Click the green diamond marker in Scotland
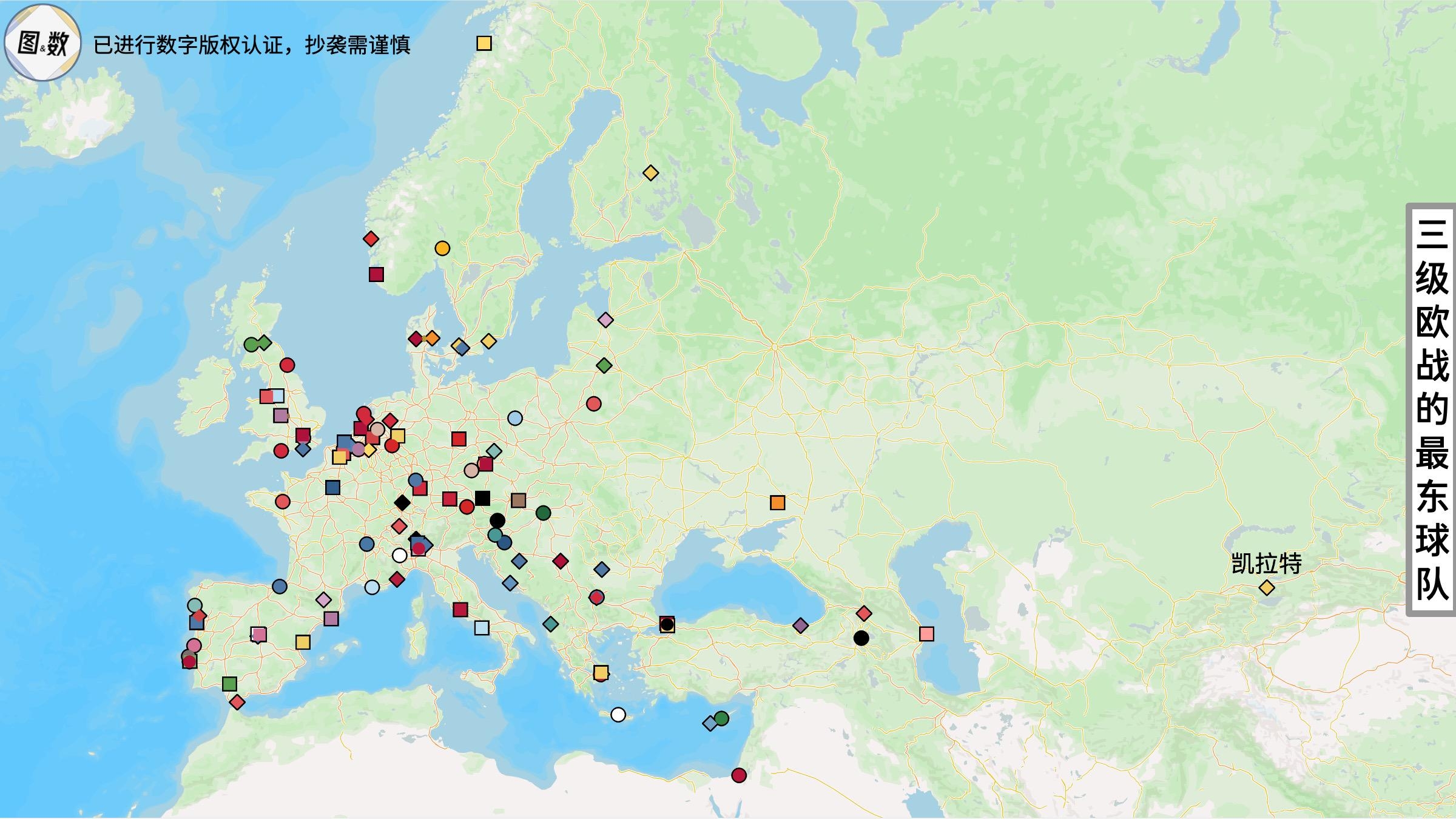 pyautogui.click(x=264, y=342)
